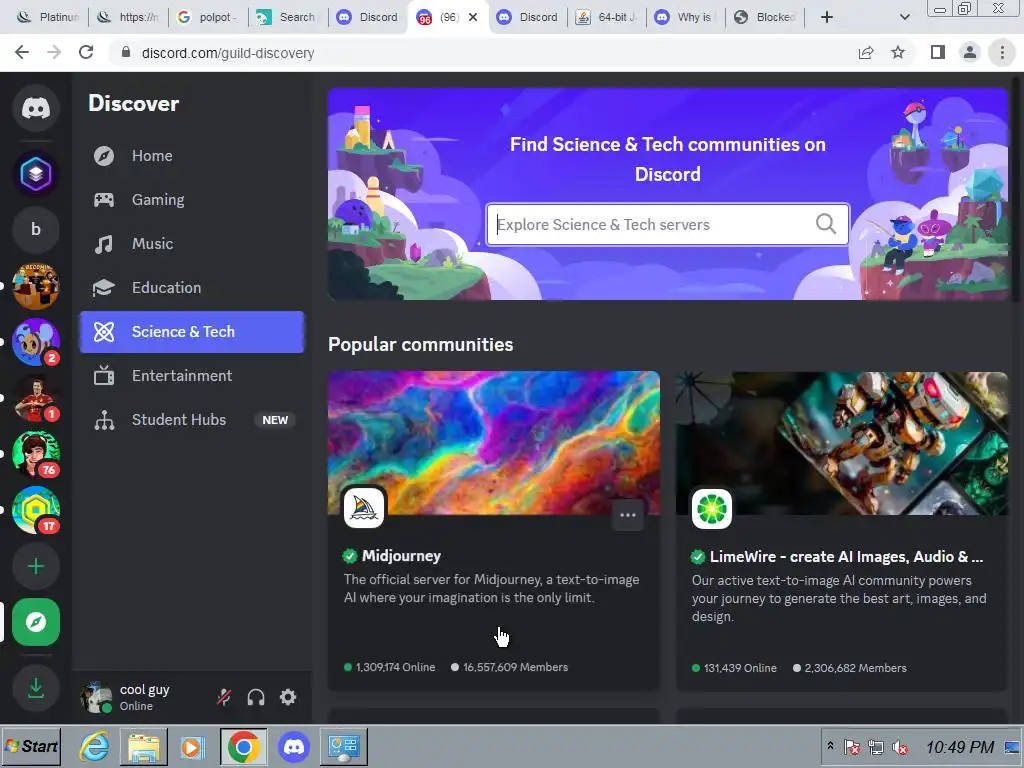The width and height of the screenshot is (1024, 768).
Task: Click the Midjourney sailboat server logo
Action: tap(364, 507)
